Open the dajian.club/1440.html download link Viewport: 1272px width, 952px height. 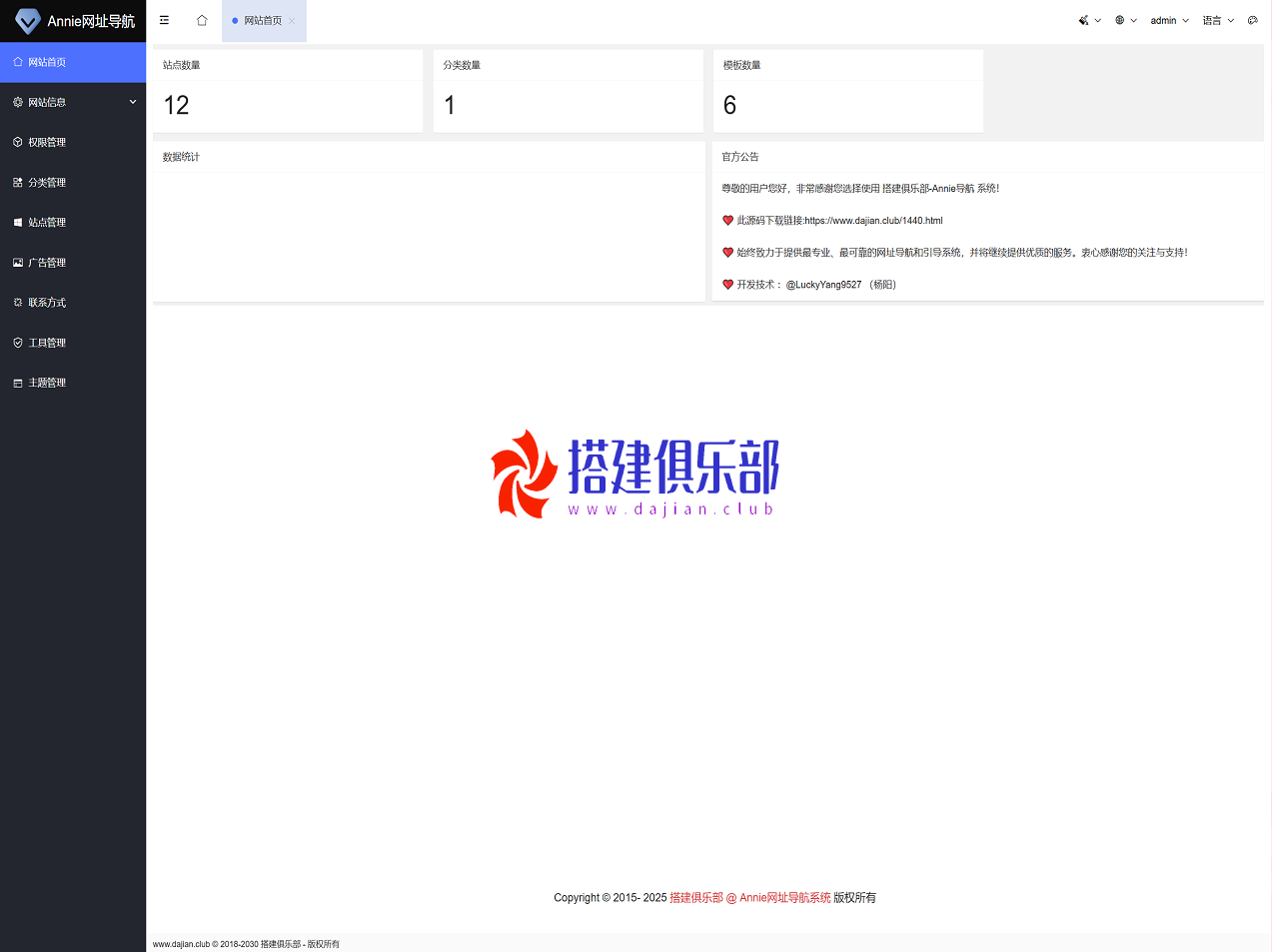coord(873,221)
